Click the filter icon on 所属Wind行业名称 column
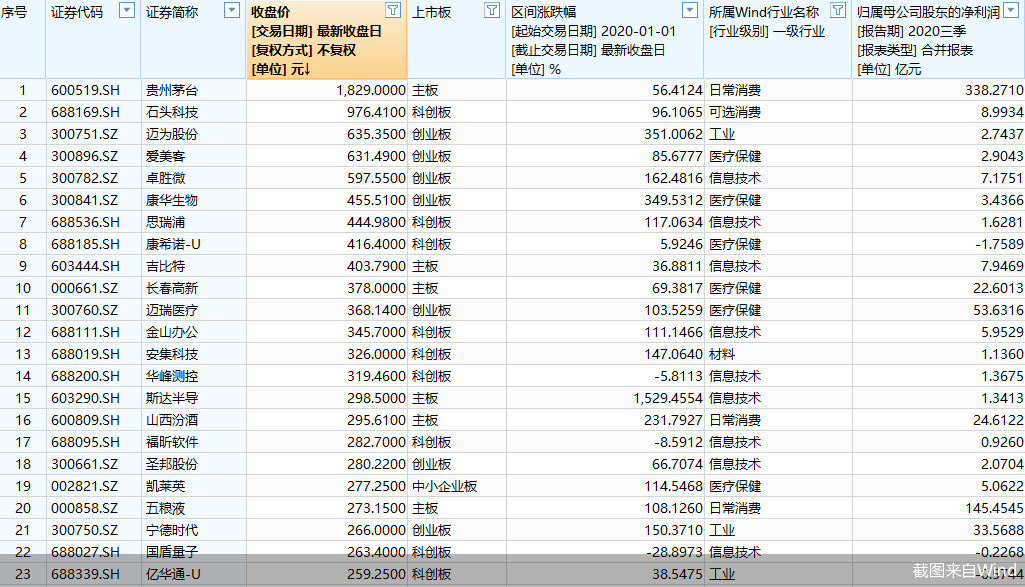The height and width of the screenshot is (587, 1025). coord(838,10)
